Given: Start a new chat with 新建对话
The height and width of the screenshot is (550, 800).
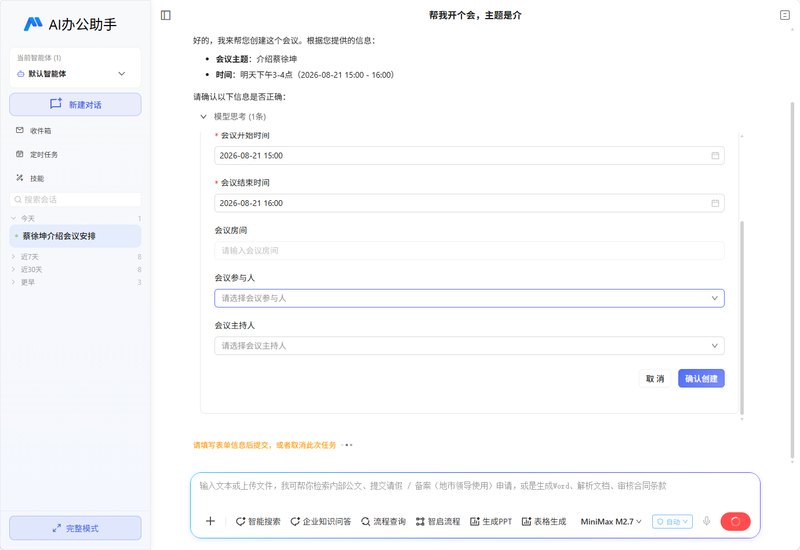Looking at the screenshot, I should pos(76,104).
